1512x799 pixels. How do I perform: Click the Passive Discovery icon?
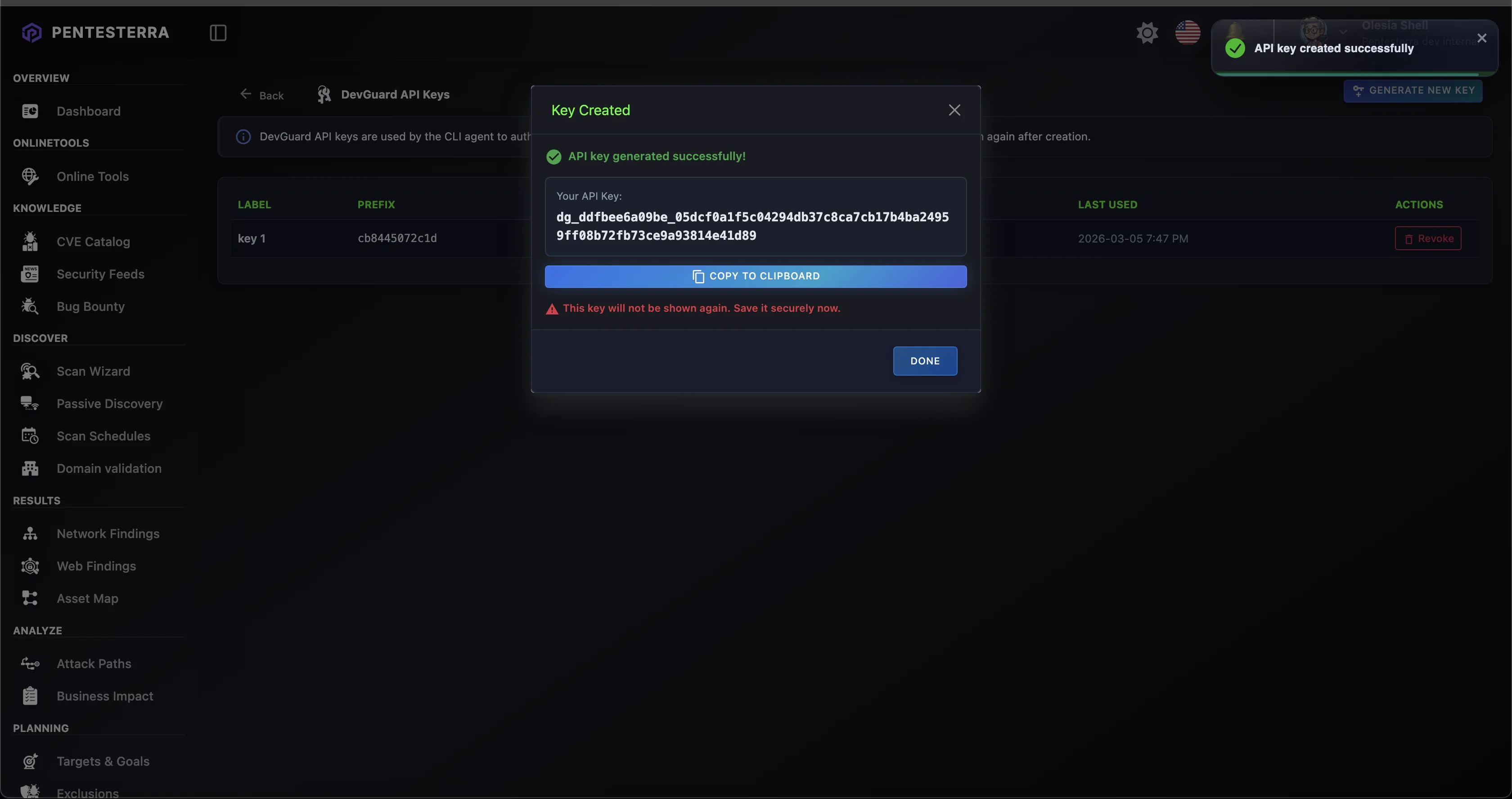(30, 404)
